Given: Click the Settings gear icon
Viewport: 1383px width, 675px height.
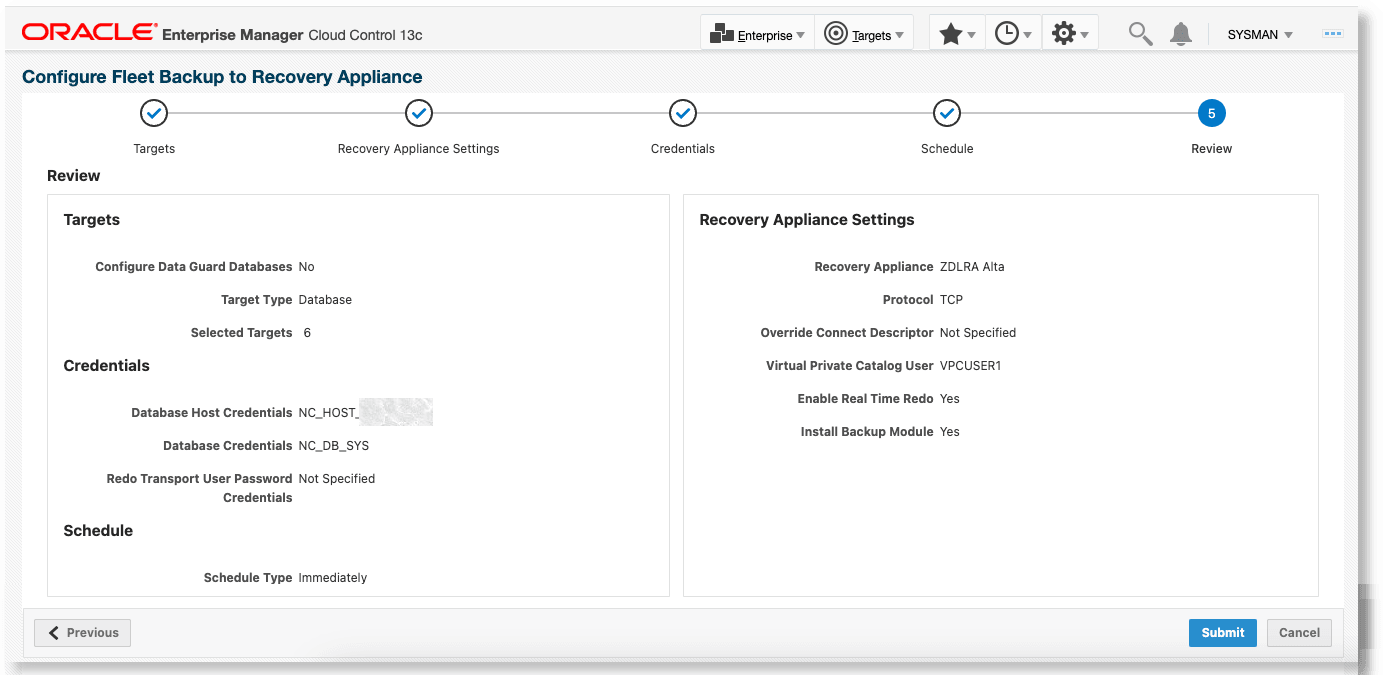Looking at the screenshot, I should pos(1063,33).
